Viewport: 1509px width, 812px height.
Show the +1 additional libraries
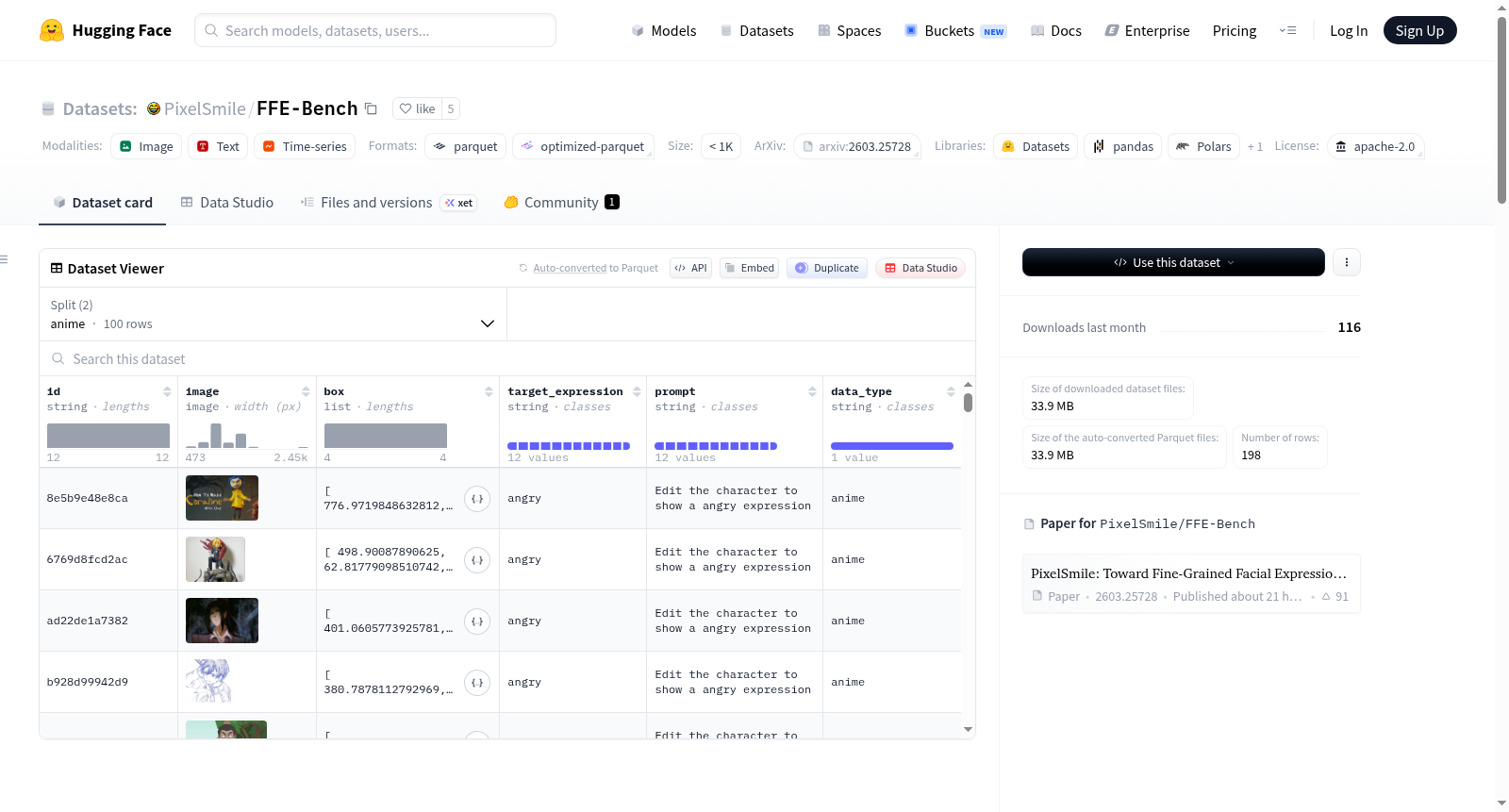tap(1254, 147)
